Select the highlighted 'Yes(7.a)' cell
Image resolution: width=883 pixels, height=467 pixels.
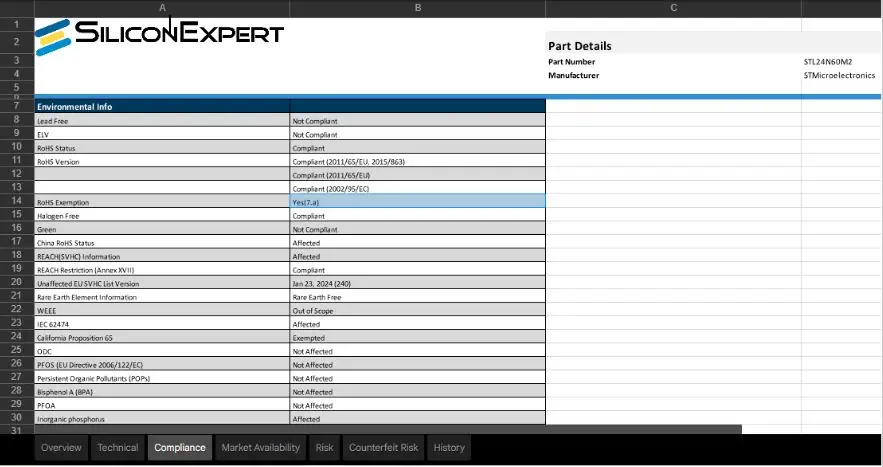coord(417,202)
